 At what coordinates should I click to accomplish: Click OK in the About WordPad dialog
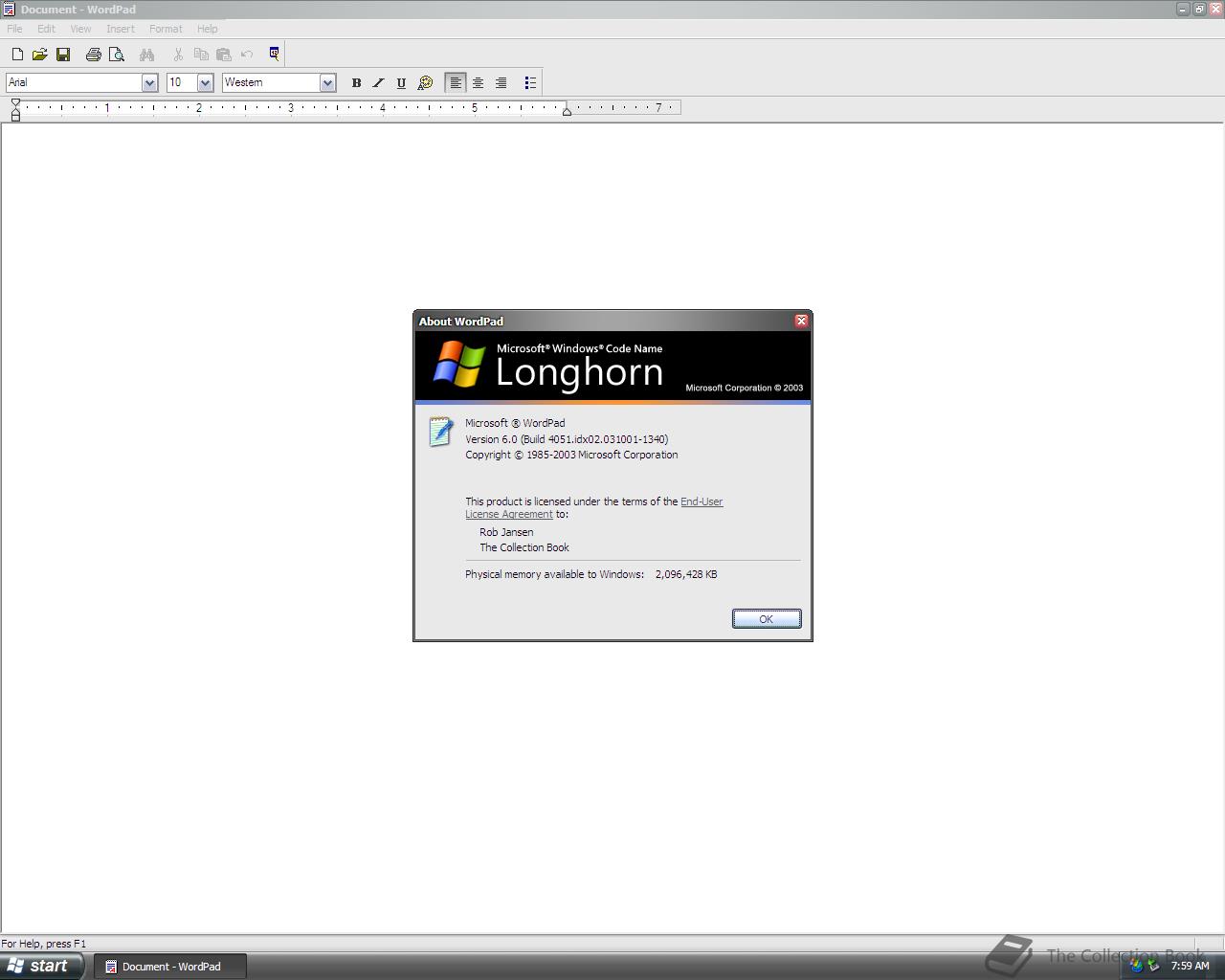(767, 619)
